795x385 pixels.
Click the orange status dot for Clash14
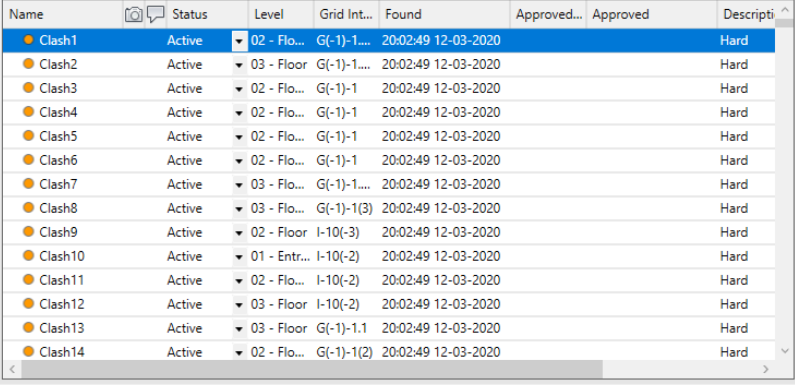click(x=28, y=351)
